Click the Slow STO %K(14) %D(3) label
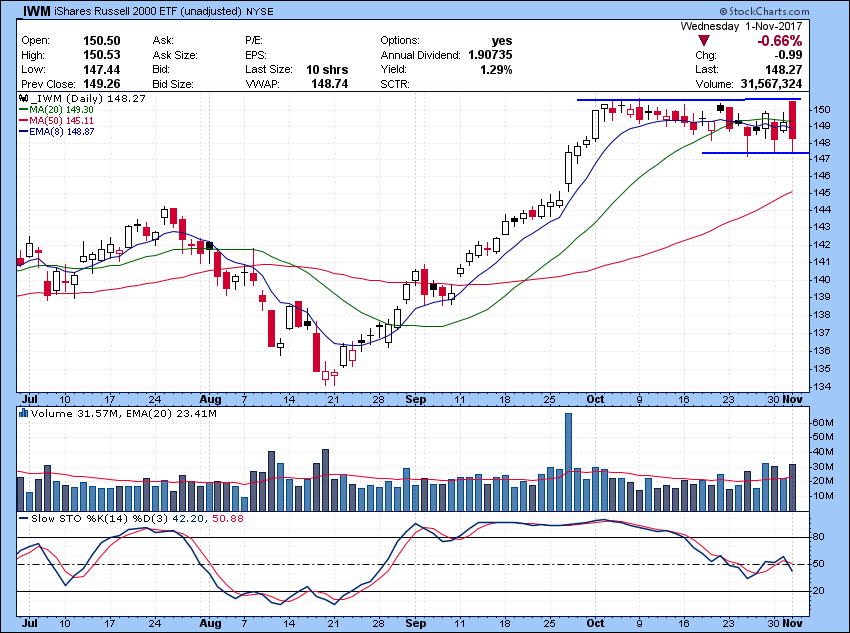Screen dimensions: 850x633 100,519
